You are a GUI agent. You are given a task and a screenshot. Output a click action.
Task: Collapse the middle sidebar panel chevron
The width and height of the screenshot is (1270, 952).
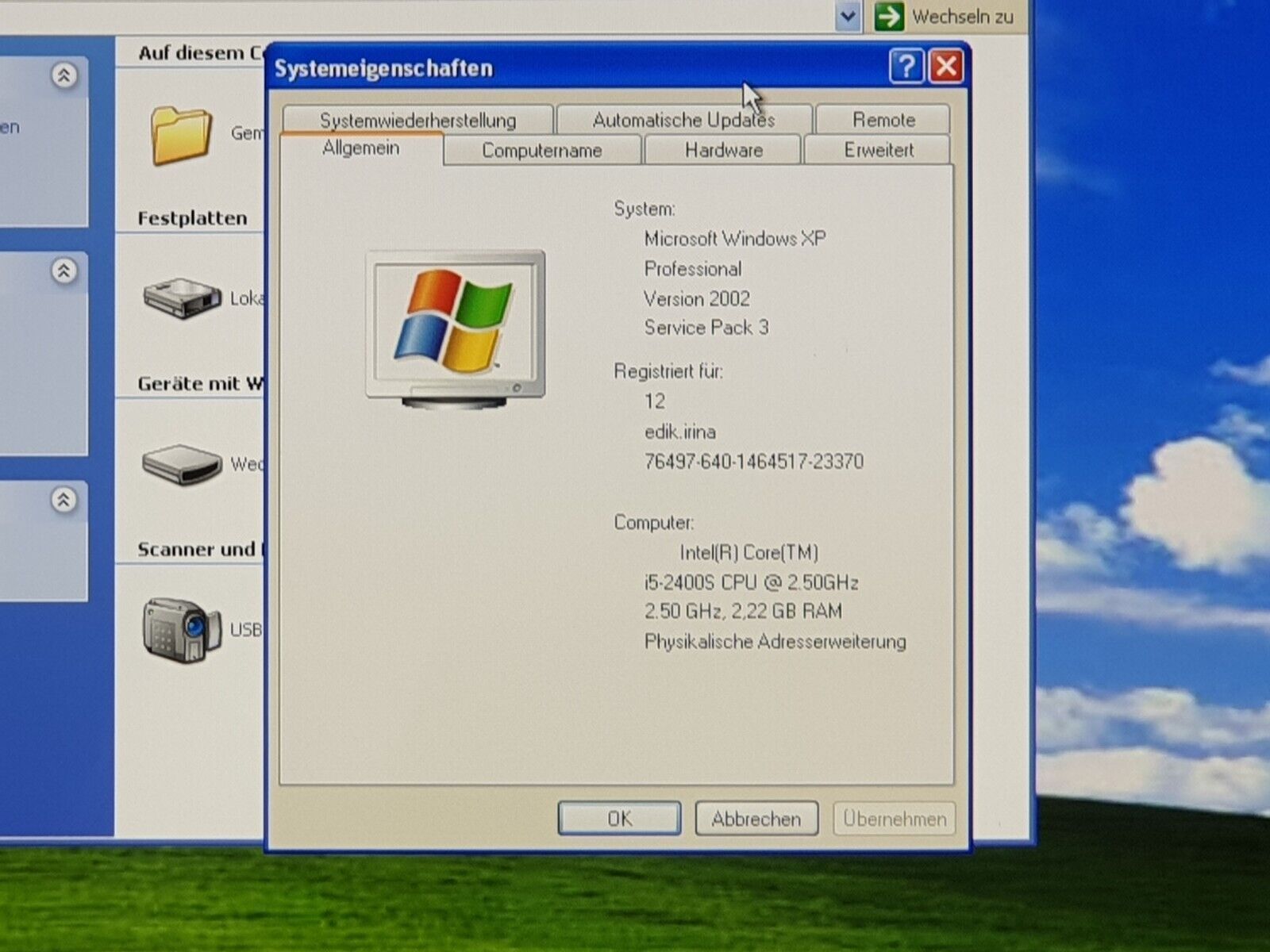click(x=64, y=271)
